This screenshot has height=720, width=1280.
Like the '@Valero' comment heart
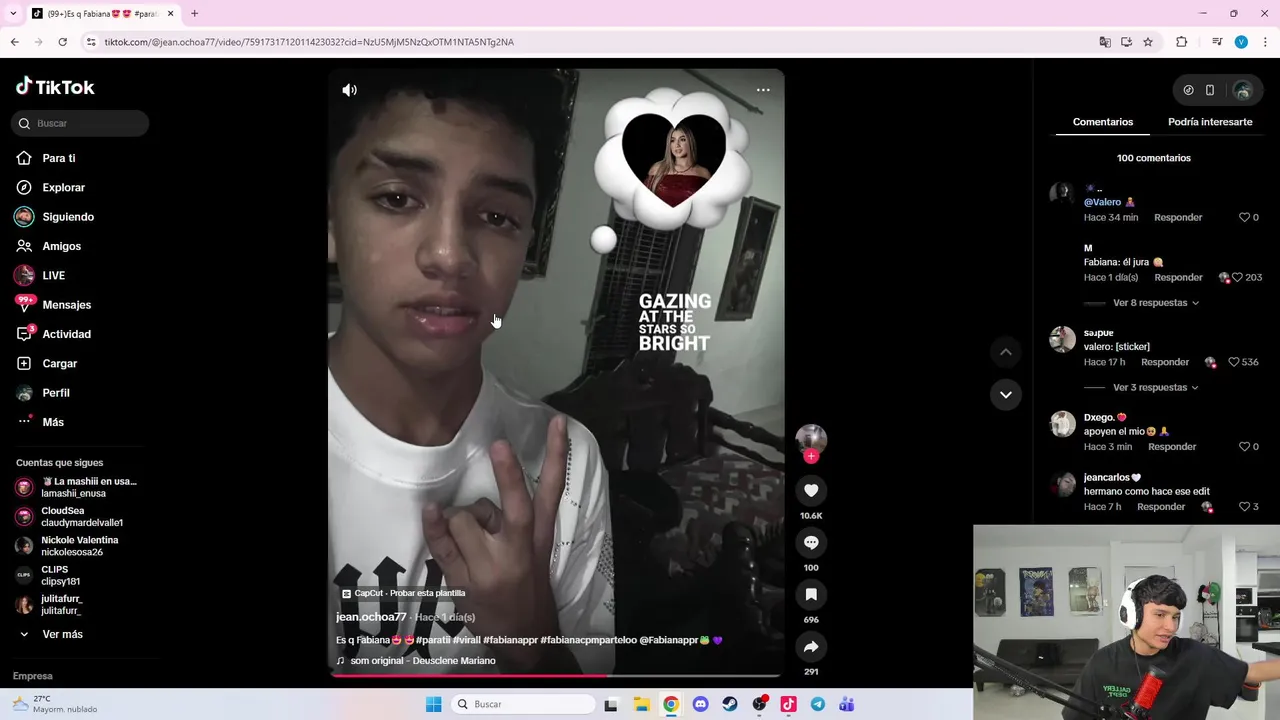tap(1245, 217)
